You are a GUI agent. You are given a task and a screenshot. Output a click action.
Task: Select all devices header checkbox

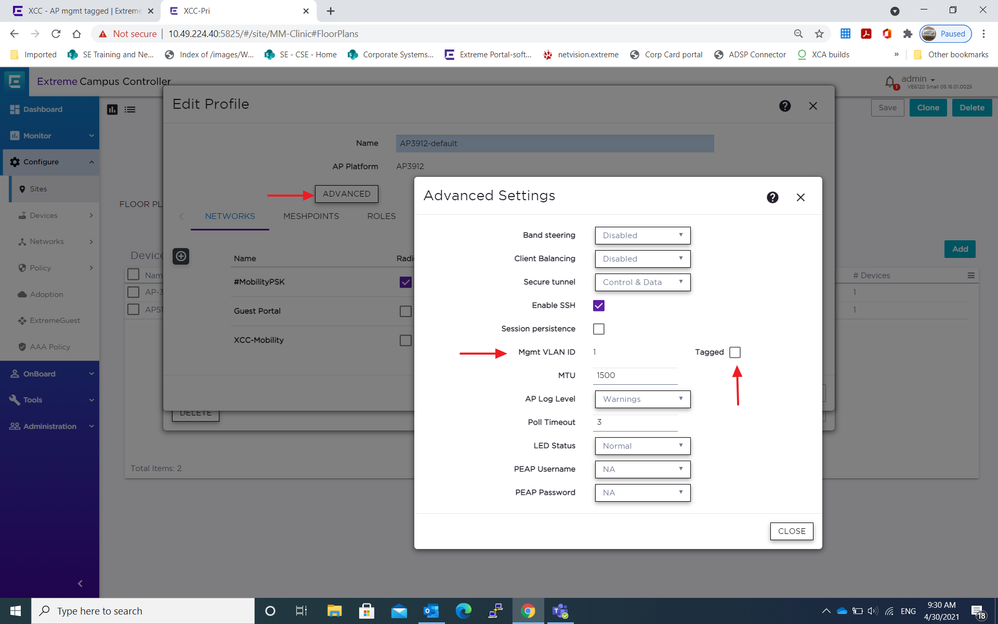click(x=133, y=274)
